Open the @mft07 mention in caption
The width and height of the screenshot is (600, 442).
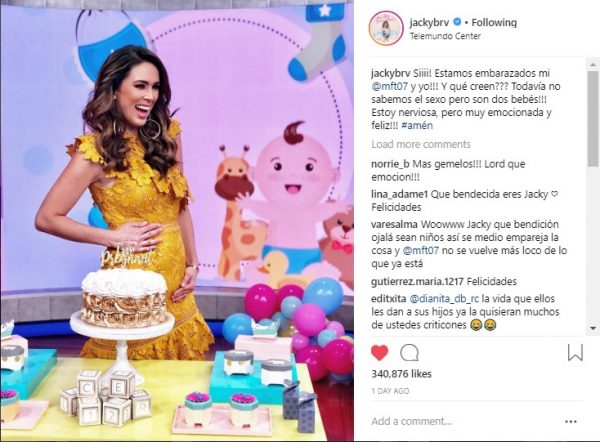(x=390, y=86)
